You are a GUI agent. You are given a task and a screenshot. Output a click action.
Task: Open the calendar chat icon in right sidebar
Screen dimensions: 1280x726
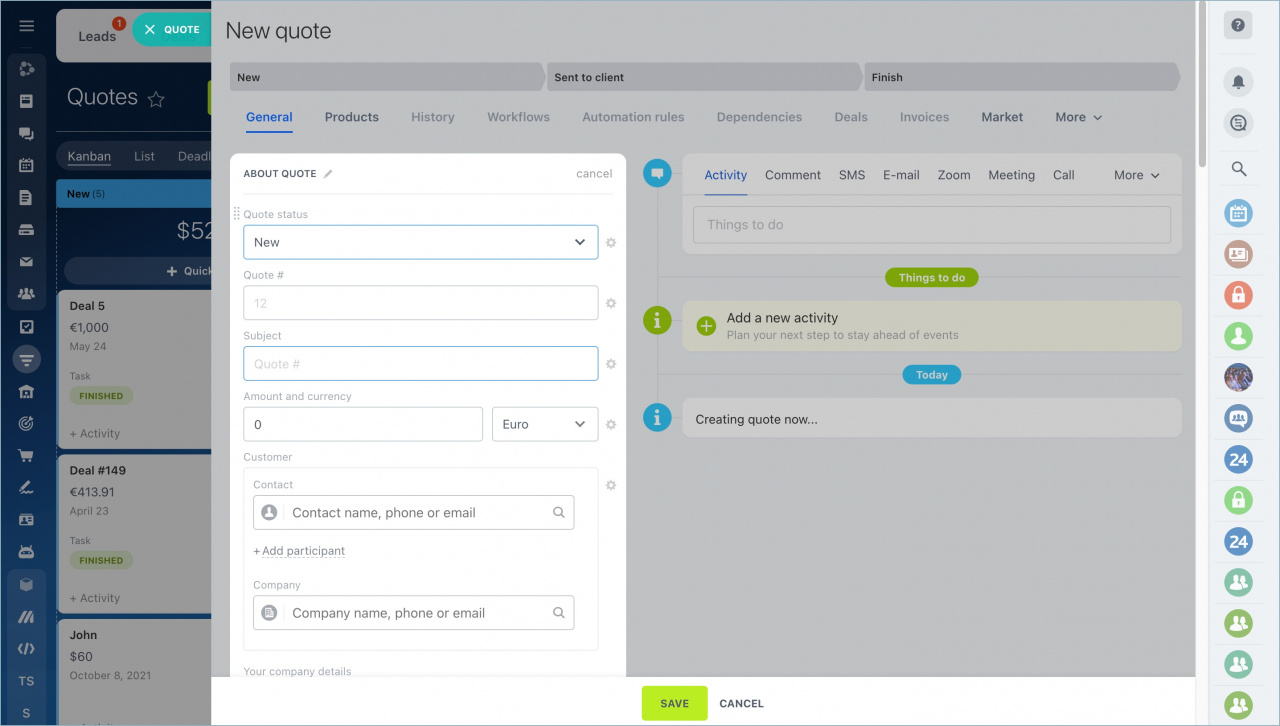[x=1238, y=212]
